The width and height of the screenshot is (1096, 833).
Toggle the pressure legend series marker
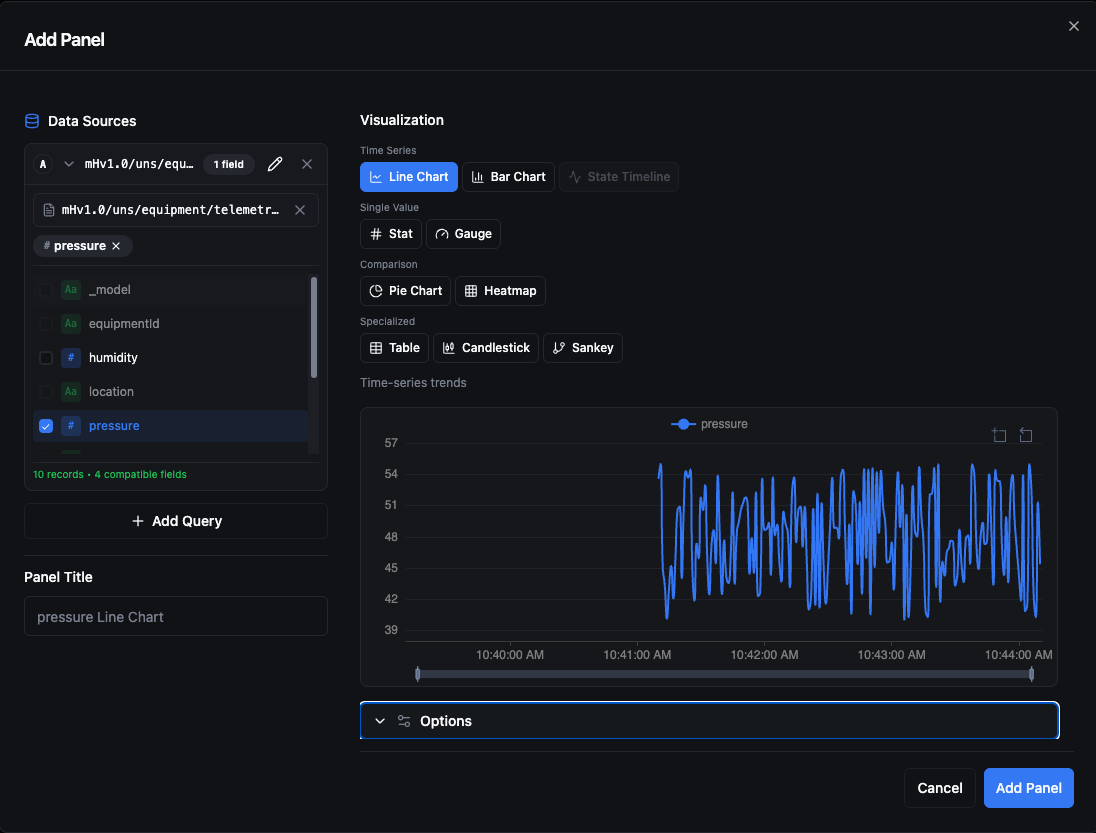tap(683, 424)
